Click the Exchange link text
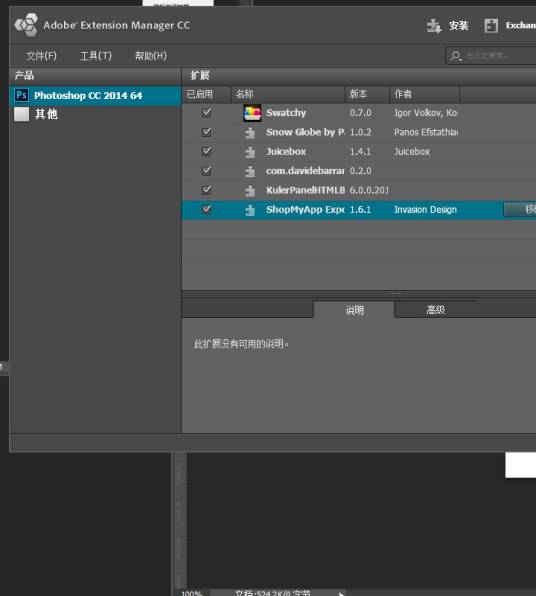Viewport: 536px width, 596px height. [520, 25]
